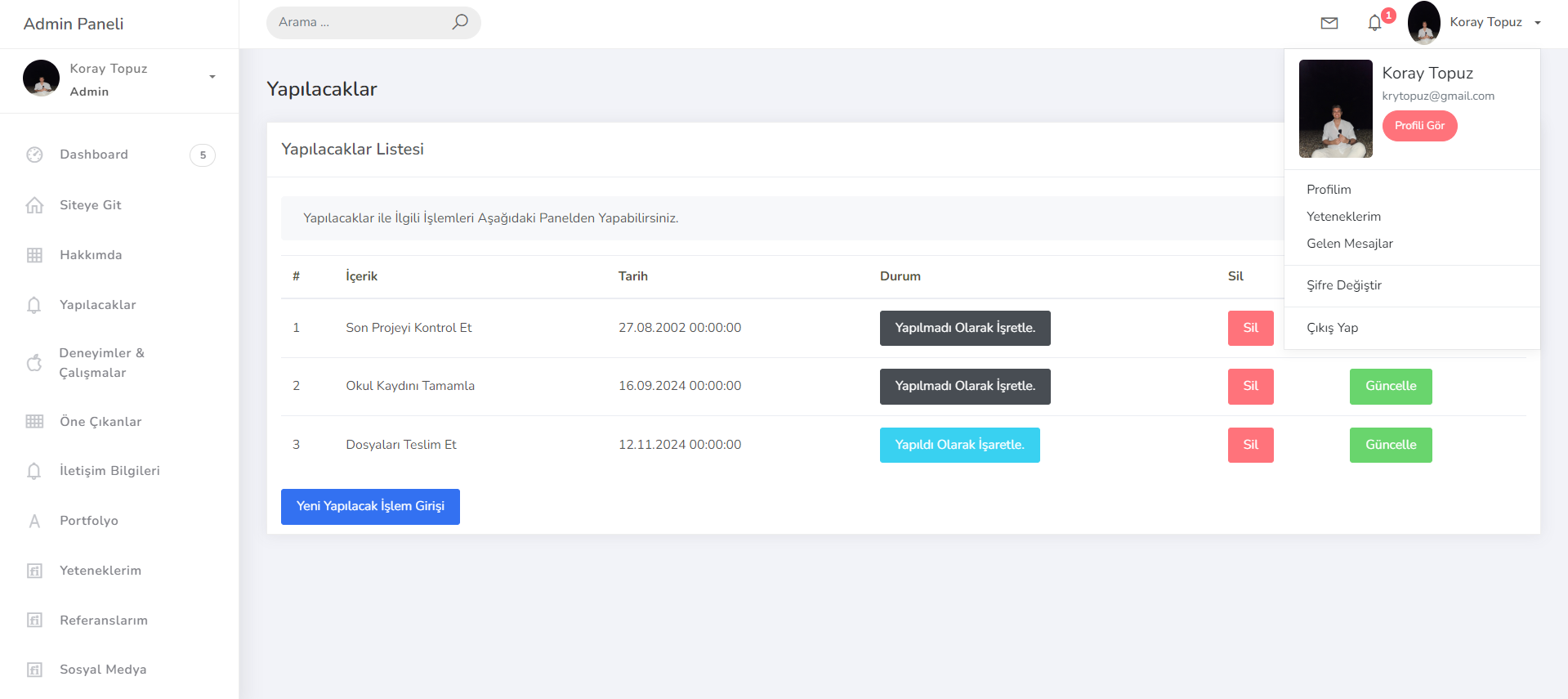This screenshot has height=699, width=1568.
Task: Open the mail envelope icon in header
Action: [x=1329, y=23]
